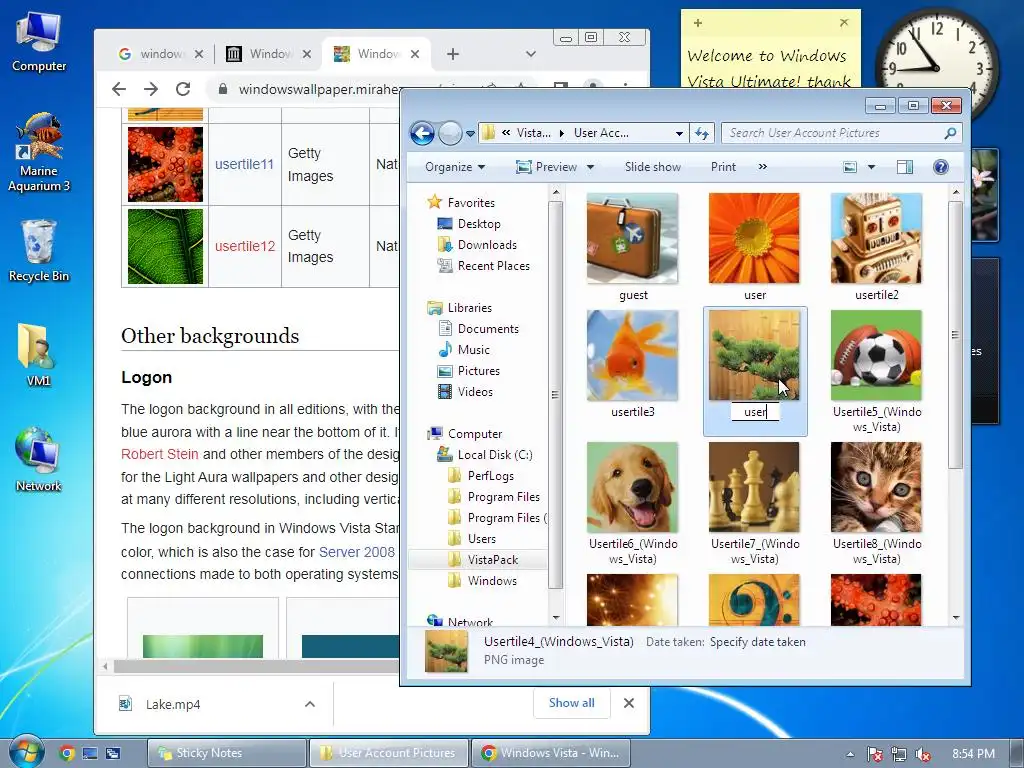Select the guest suitcase picture

(632, 238)
